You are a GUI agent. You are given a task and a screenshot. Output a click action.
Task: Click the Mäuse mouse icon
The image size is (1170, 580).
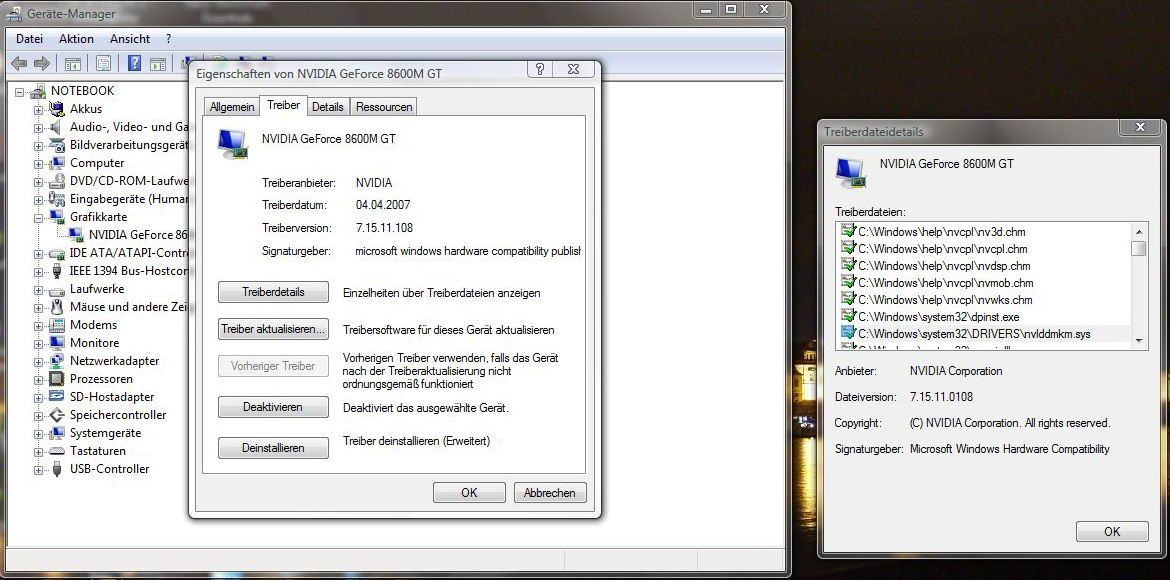pos(57,307)
